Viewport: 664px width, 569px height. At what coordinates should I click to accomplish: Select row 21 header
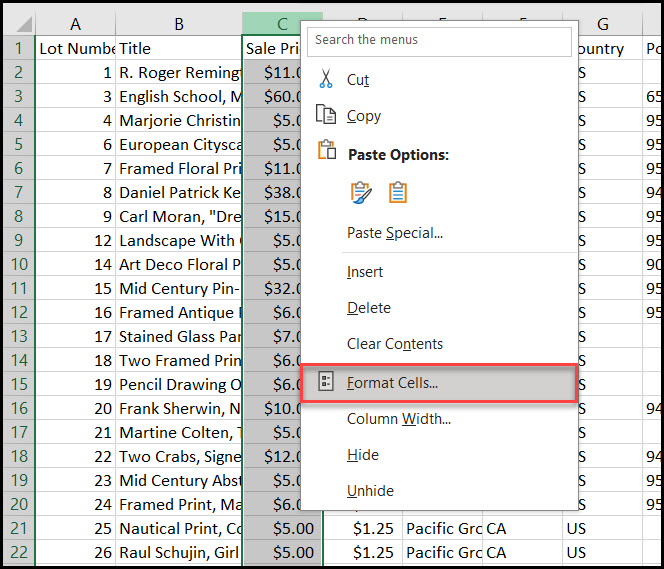click(x=17, y=528)
